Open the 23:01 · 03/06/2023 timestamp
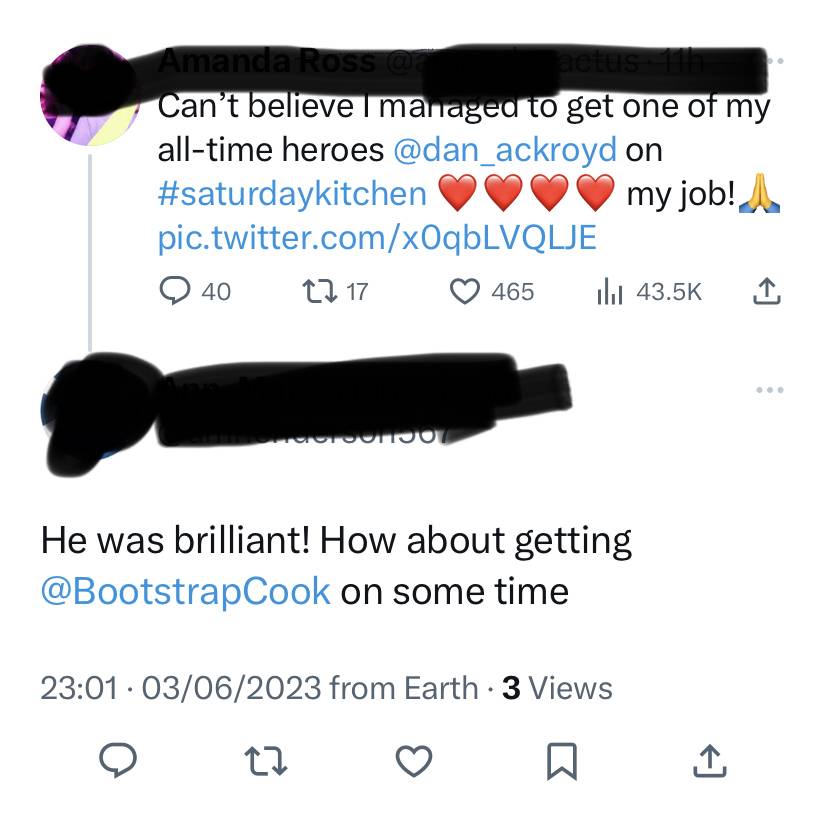The height and width of the screenshot is (837, 828). pos(182,688)
